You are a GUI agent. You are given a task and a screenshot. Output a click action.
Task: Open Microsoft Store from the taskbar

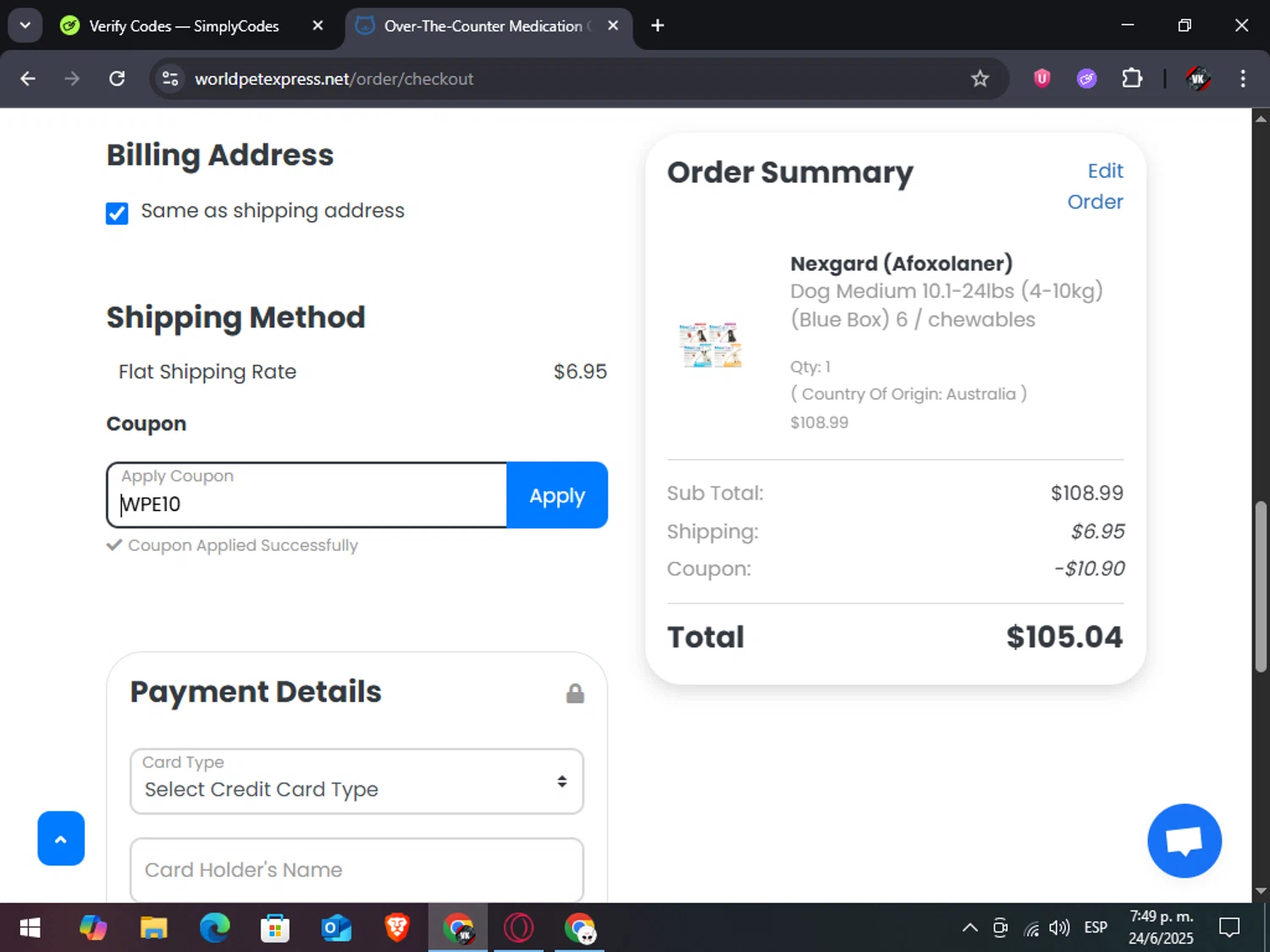coord(275,928)
